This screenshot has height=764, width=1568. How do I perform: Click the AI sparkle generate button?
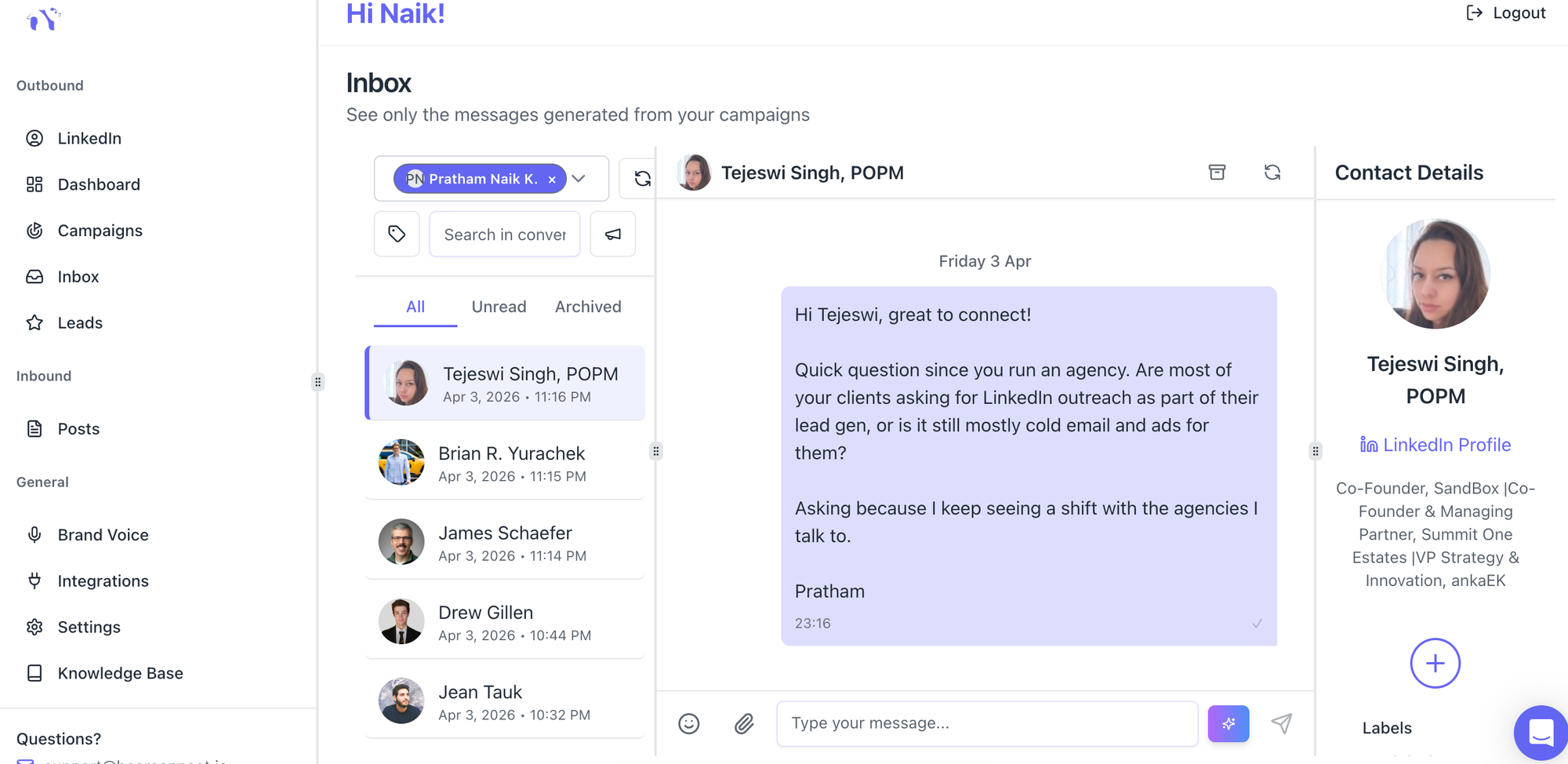point(1228,723)
